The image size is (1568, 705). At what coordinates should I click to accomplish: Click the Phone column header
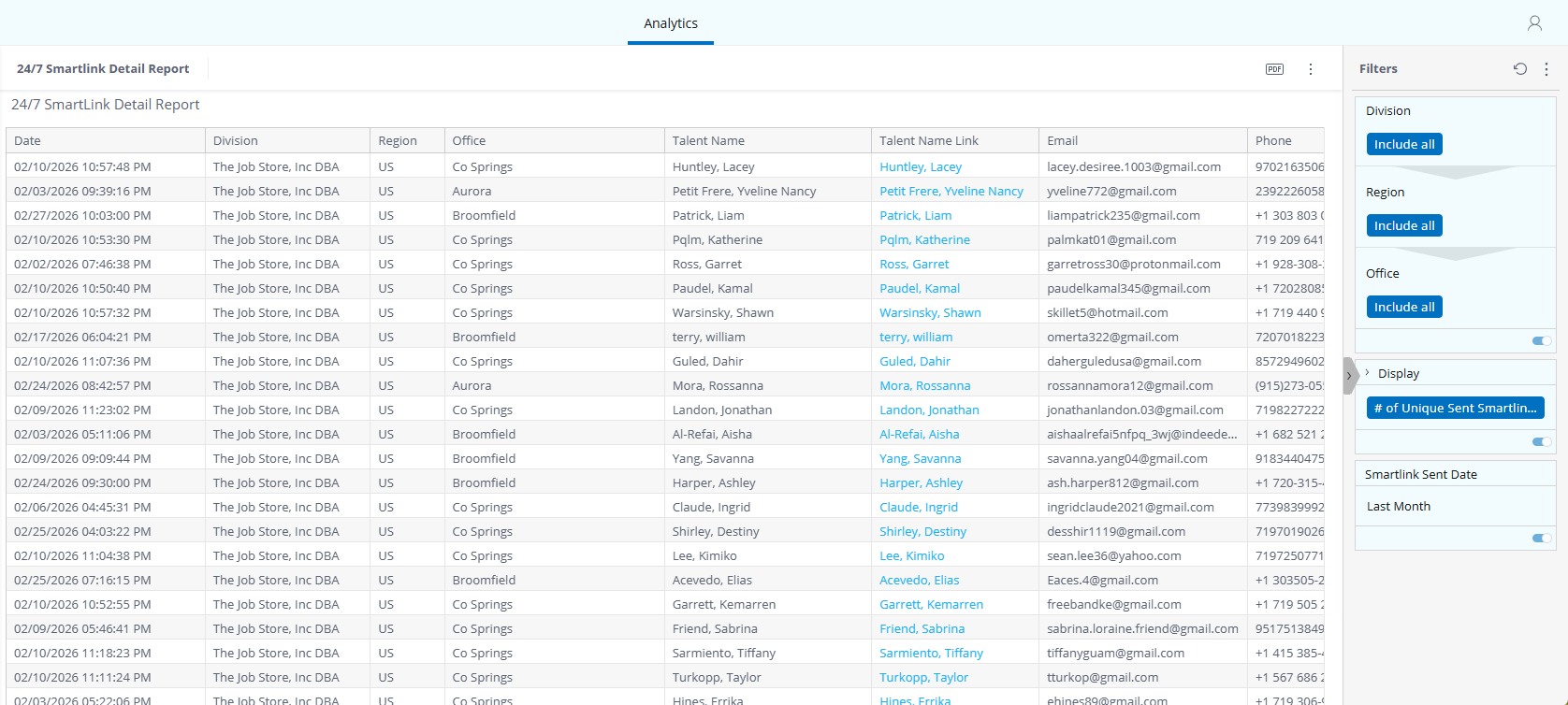pyautogui.click(x=1285, y=140)
